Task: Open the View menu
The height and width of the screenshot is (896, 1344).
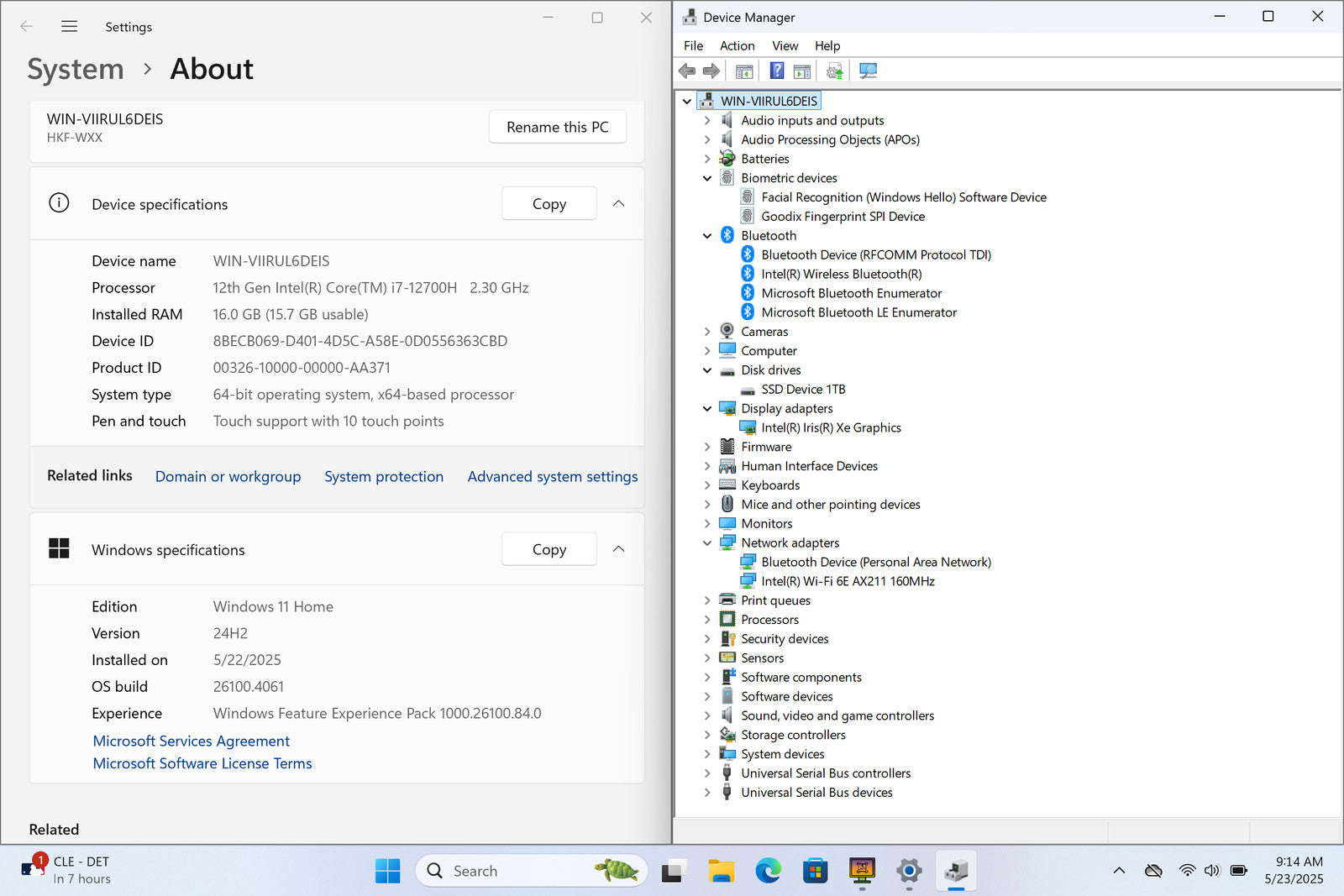Action: tap(785, 46)
